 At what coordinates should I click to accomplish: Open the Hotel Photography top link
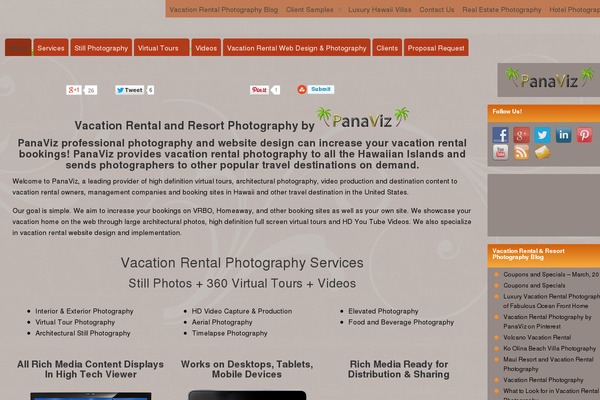pyautogui.click(x=574, y=10)
